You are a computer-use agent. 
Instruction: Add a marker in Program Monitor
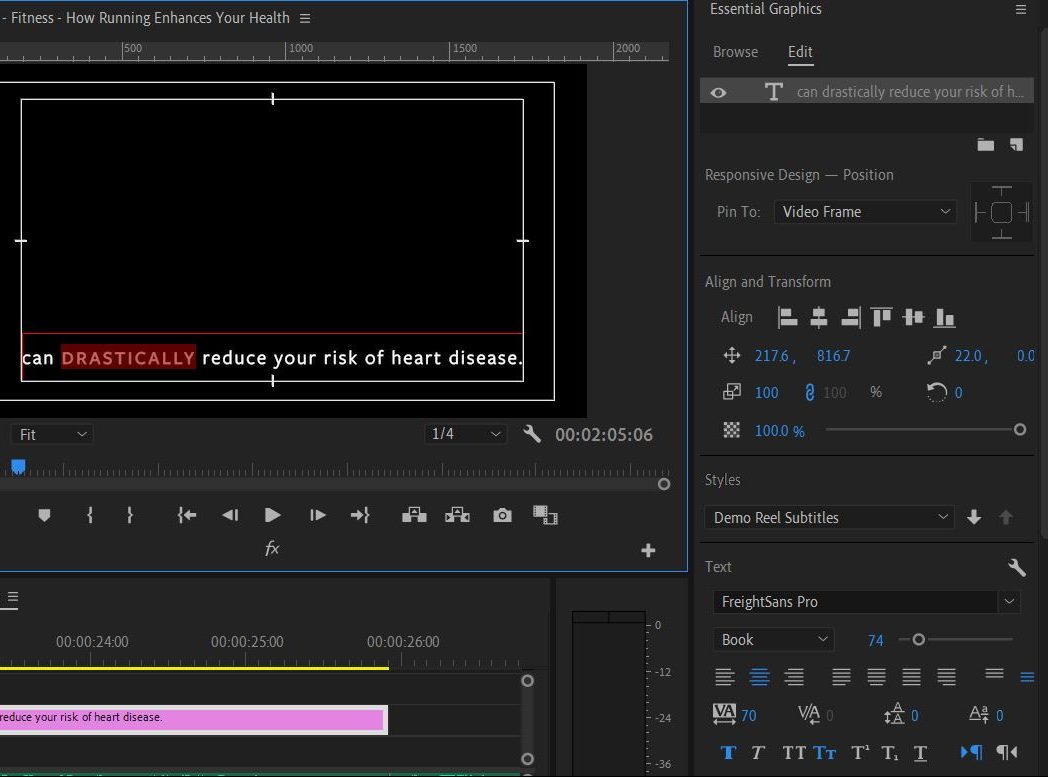click(x=44, y=515)
